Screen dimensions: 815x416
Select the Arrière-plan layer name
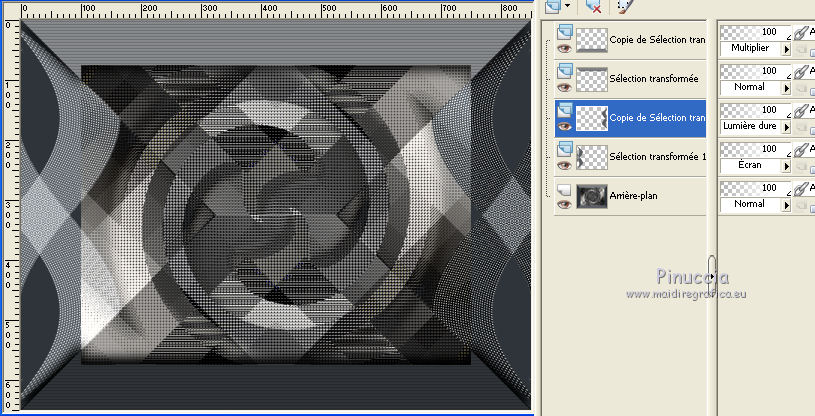(634, 196)
